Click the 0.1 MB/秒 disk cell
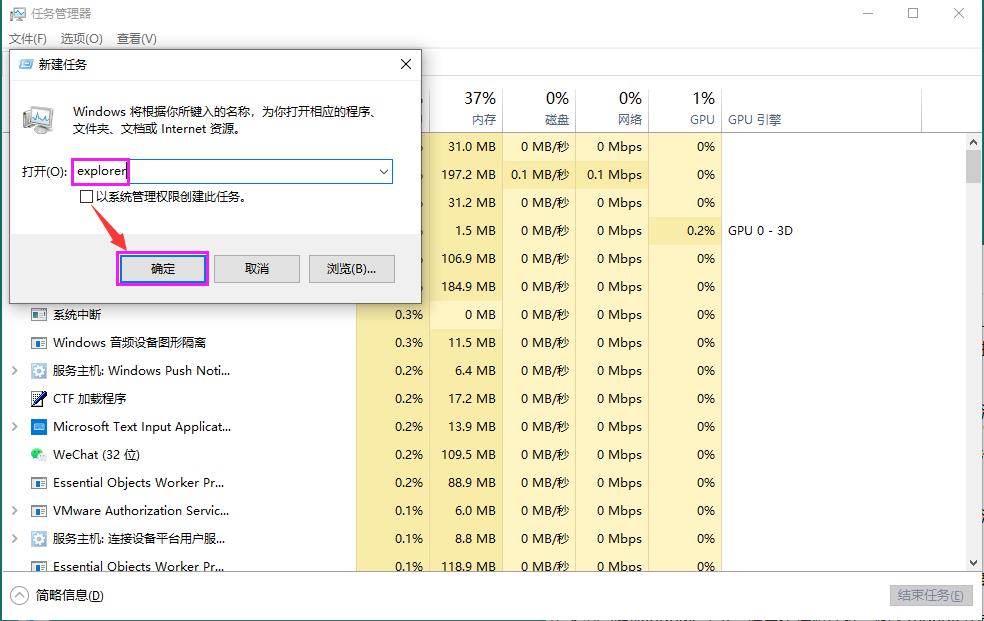The width and height of the screenshot is (984, 621). tap(540, 175)
